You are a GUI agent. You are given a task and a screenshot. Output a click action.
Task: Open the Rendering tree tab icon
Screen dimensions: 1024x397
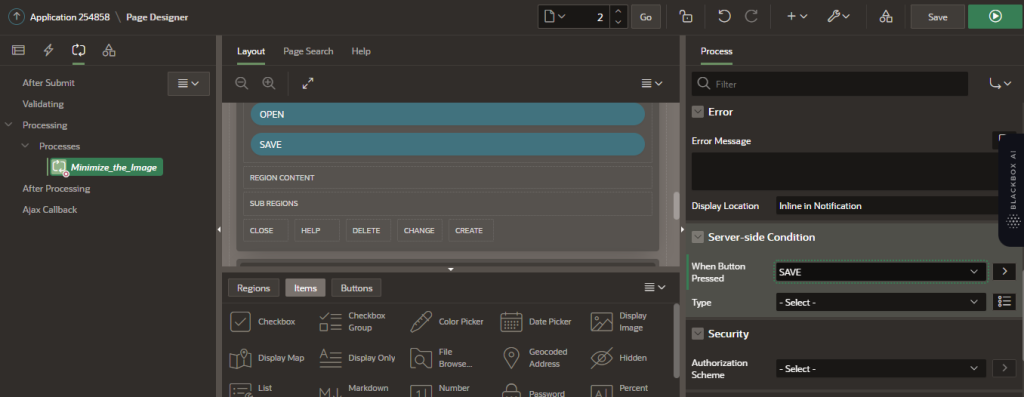(x=18, y=50)
